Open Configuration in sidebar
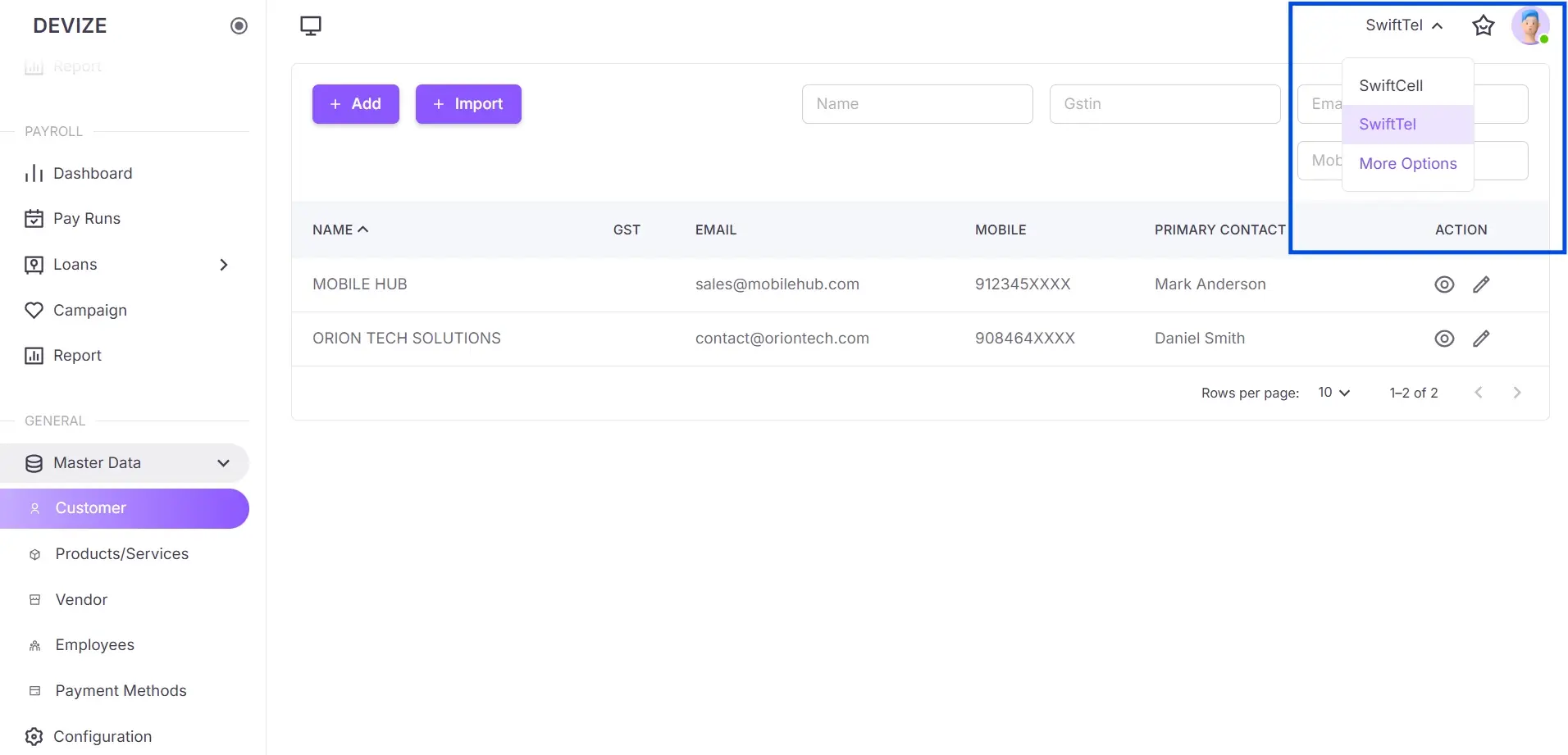Viewport: 1568px width, 755px height. click(125, 737)
